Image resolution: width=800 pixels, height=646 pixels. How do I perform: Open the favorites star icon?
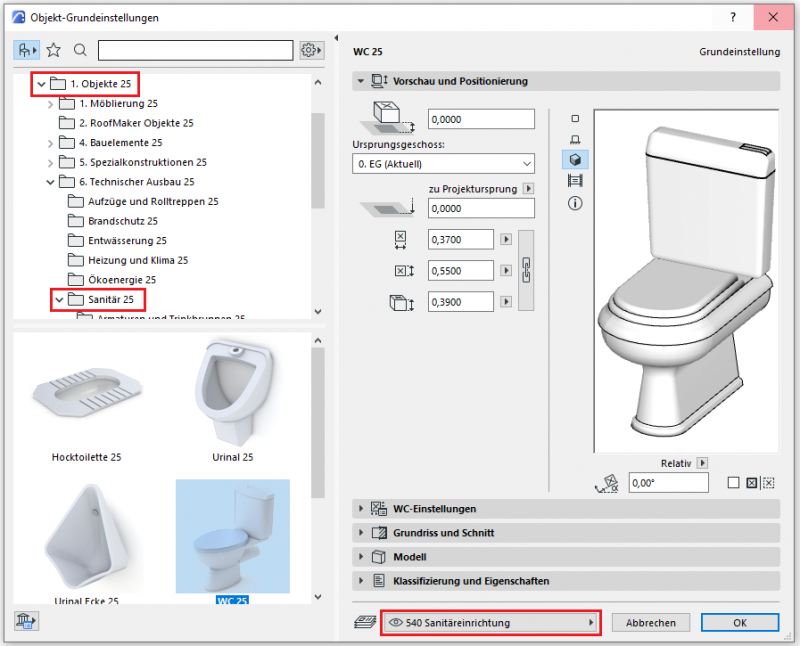54,50
